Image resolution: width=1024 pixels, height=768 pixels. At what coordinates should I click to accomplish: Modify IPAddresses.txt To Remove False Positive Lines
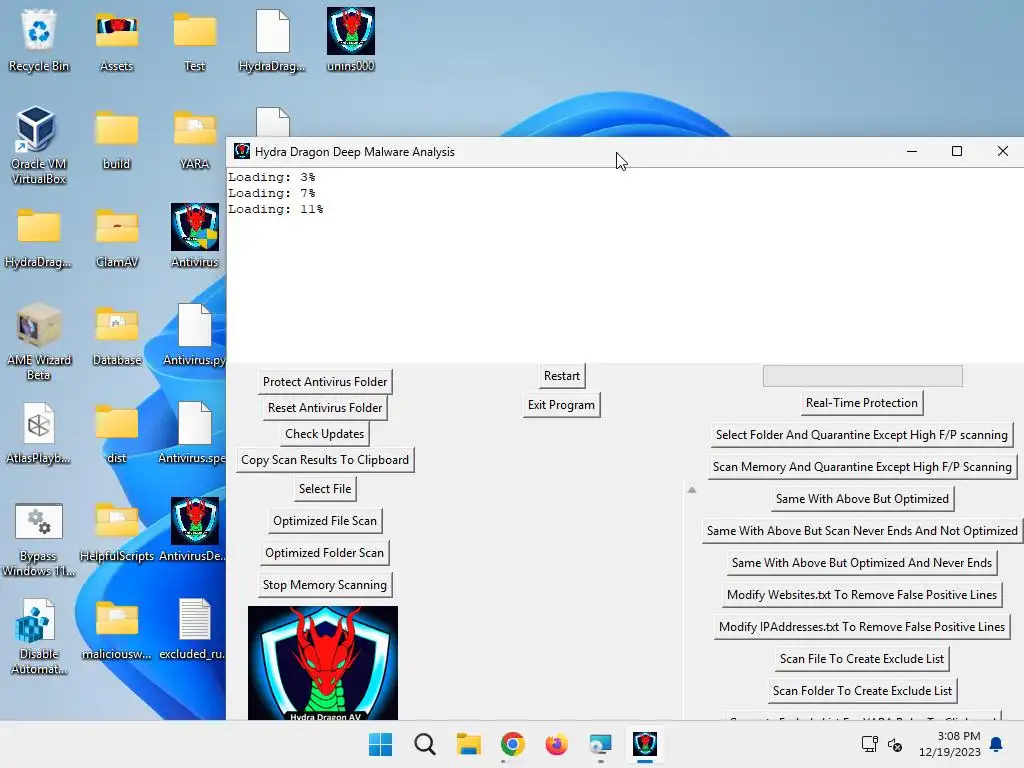point(862,627)
